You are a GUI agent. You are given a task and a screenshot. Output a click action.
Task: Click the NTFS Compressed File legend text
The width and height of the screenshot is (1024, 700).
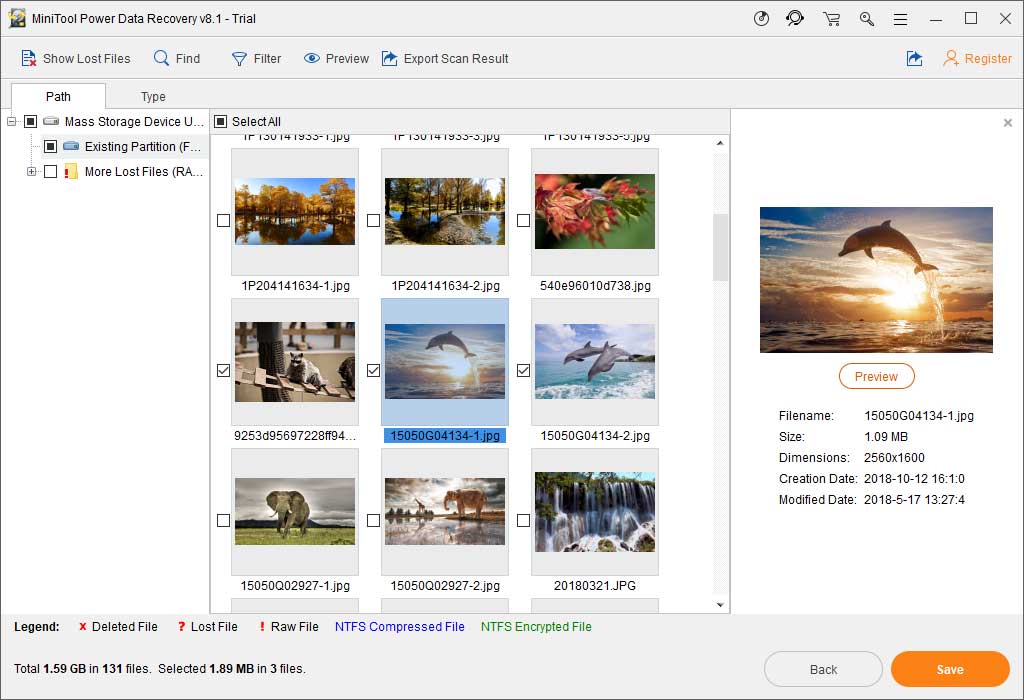(400, 627)
